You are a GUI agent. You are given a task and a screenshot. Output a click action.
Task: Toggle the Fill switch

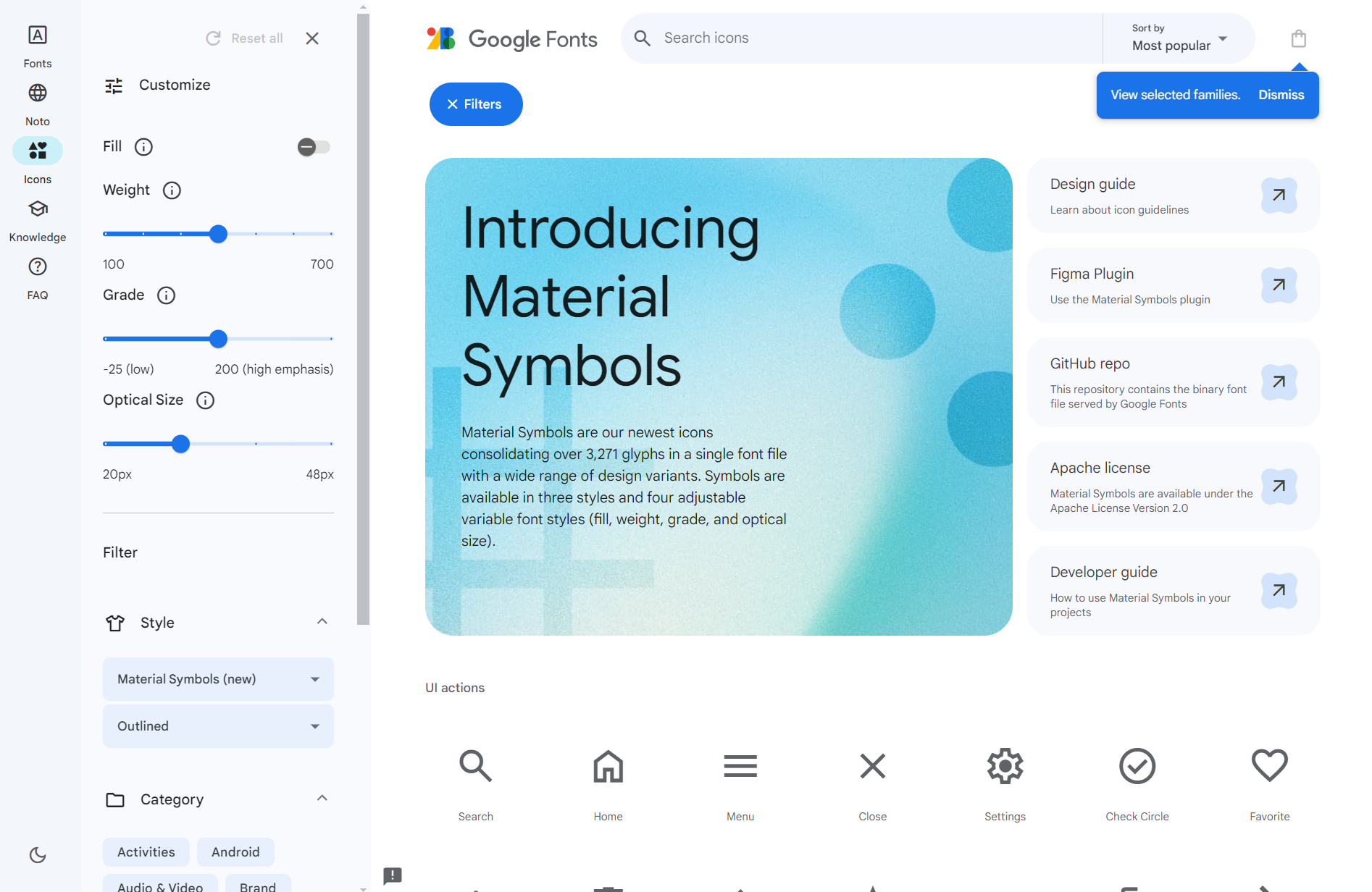click(314, 147)
